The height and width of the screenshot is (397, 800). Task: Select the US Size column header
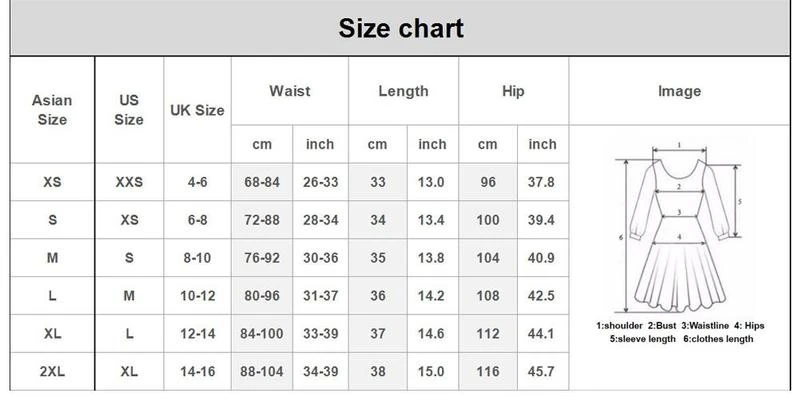[x=129, y=110]
